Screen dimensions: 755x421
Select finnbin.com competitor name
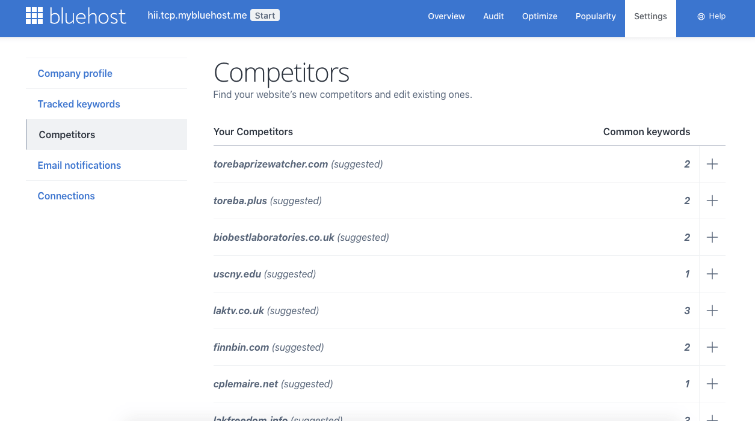tap(241, 347)
